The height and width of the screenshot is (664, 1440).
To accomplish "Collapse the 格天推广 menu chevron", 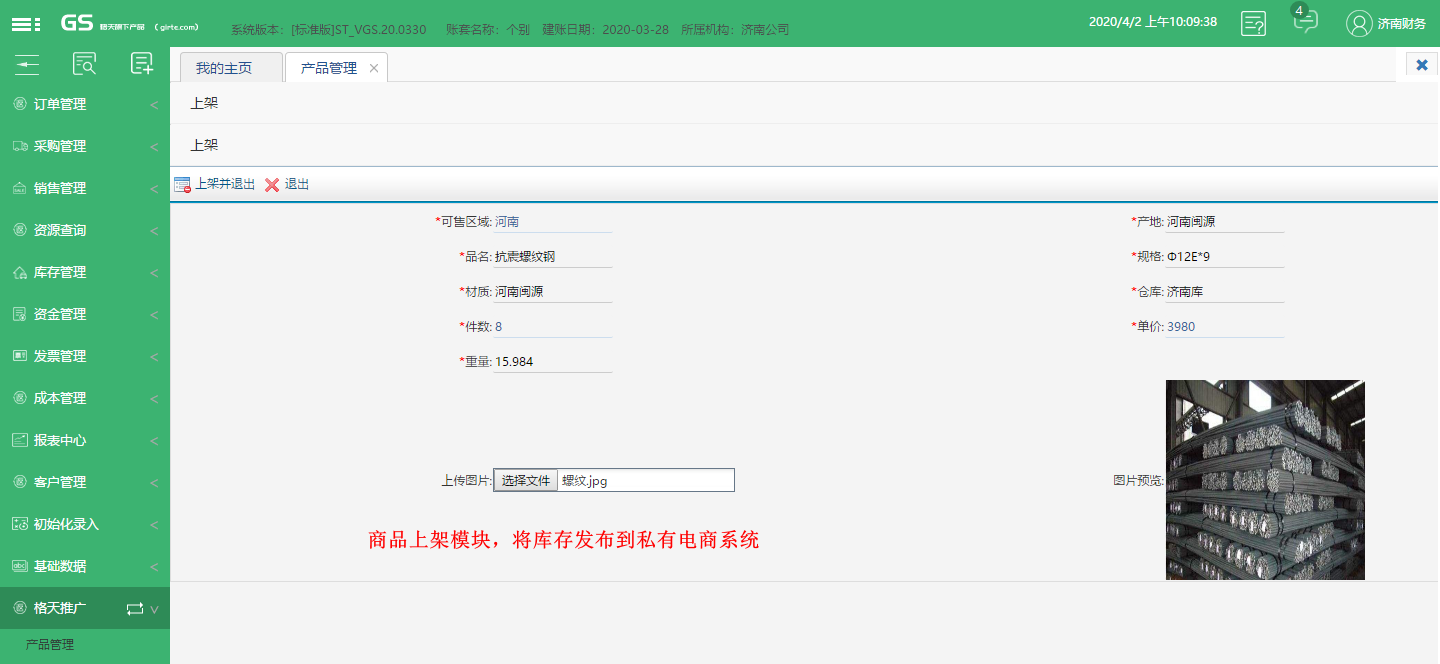I will [x=154, y=609].
